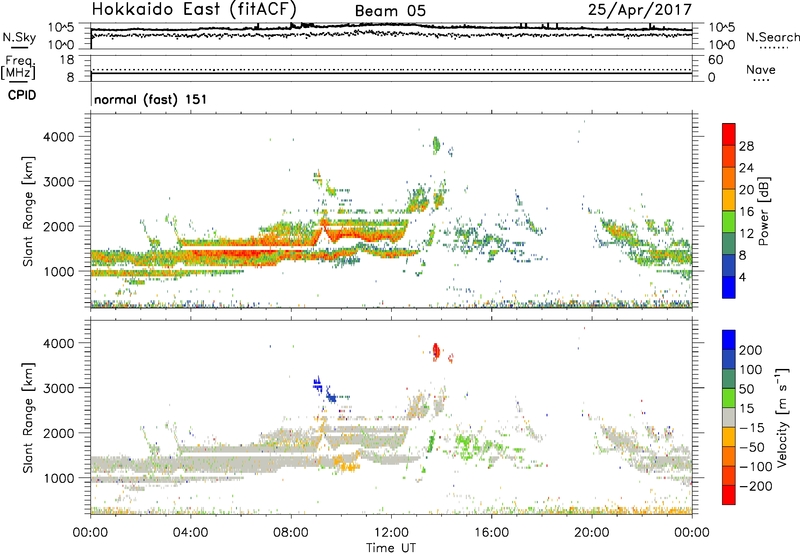
Task: Click the red bottom of velocity colorbar
Action: [729, 495]
